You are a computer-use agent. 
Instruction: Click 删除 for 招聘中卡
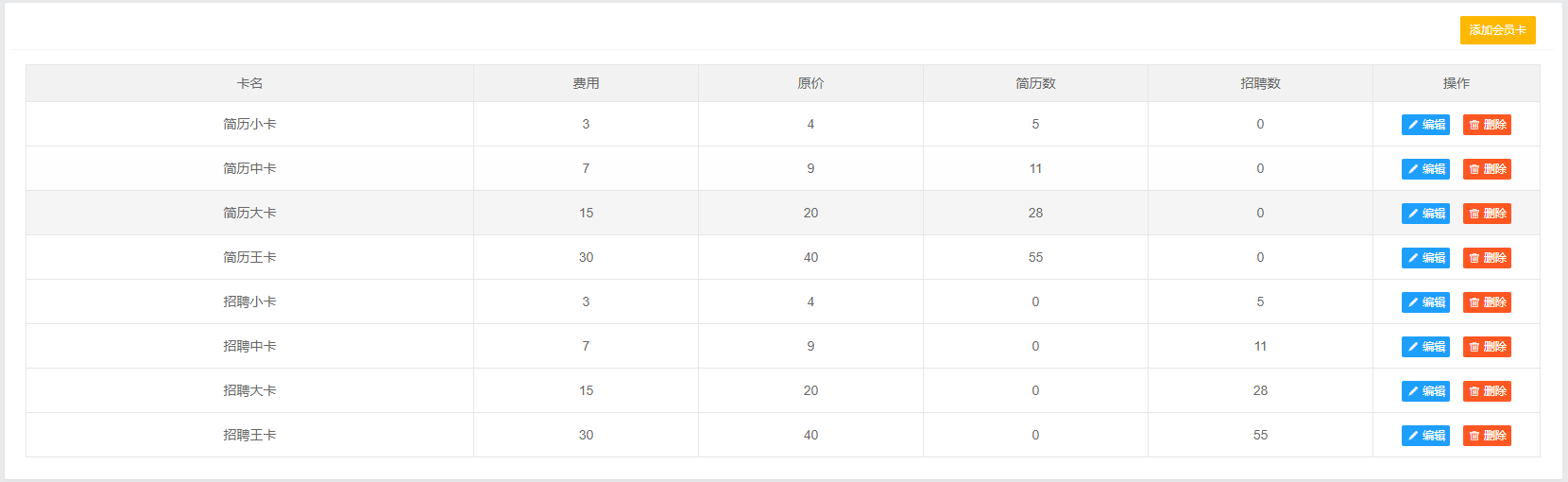(x=1486, y=347)
